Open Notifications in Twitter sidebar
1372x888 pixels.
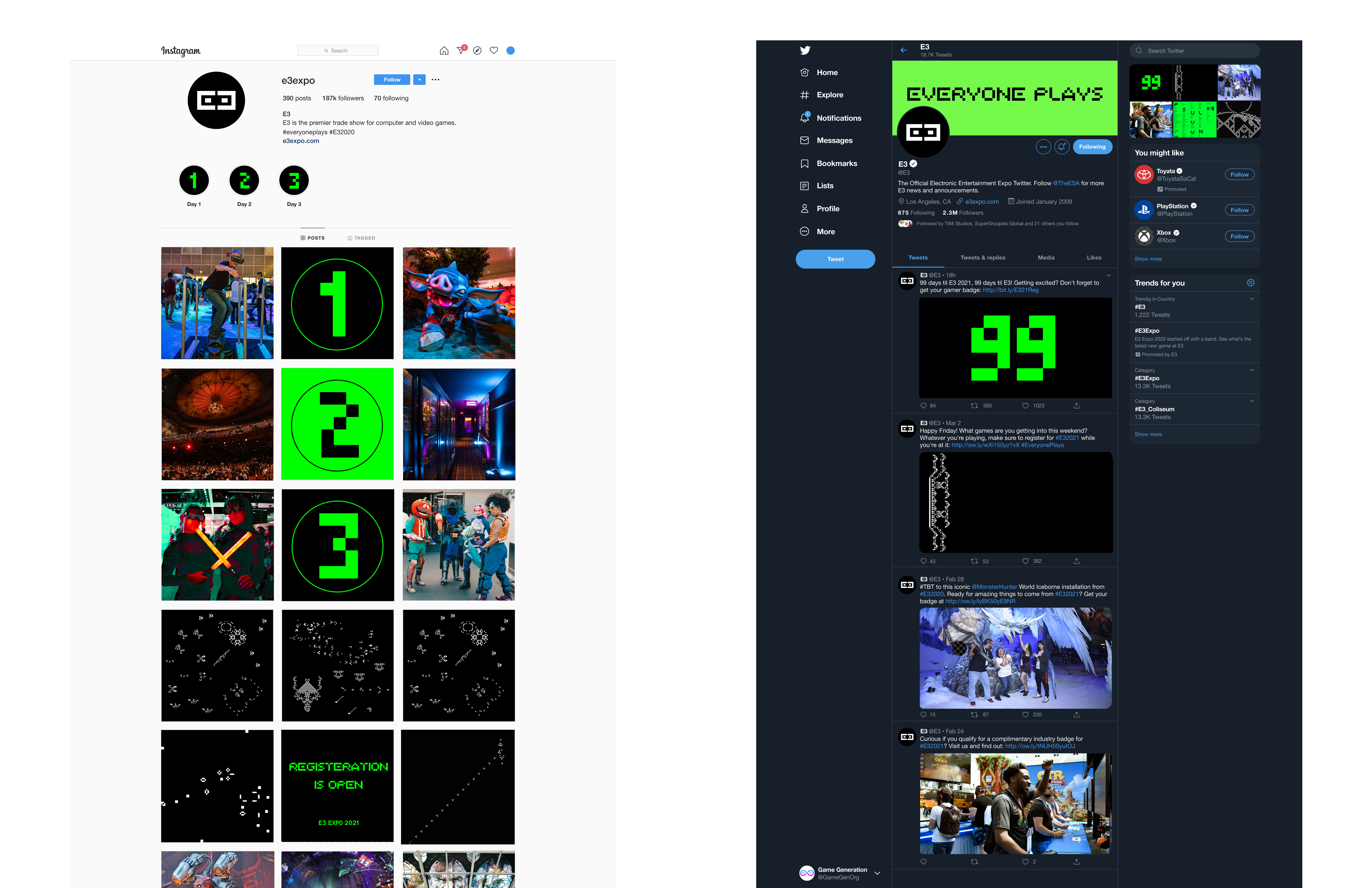pos(831,118)
